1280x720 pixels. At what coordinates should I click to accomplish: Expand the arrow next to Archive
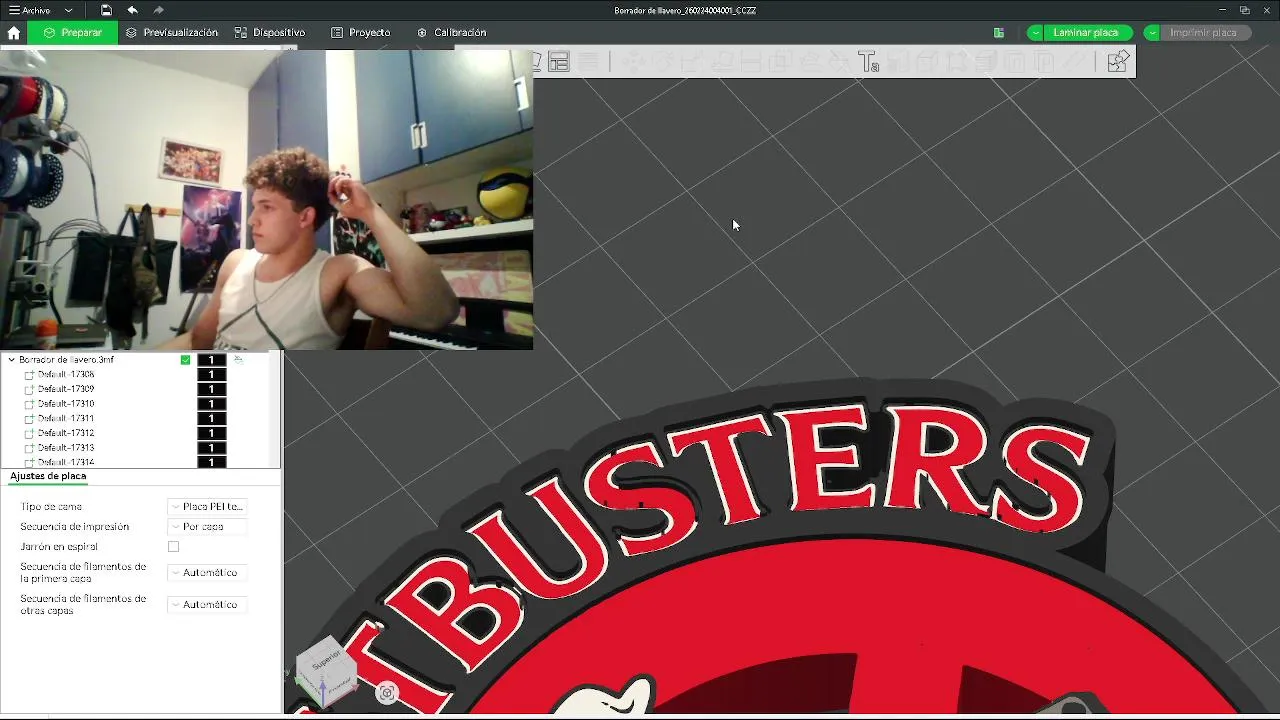click(x=68, y=10)
